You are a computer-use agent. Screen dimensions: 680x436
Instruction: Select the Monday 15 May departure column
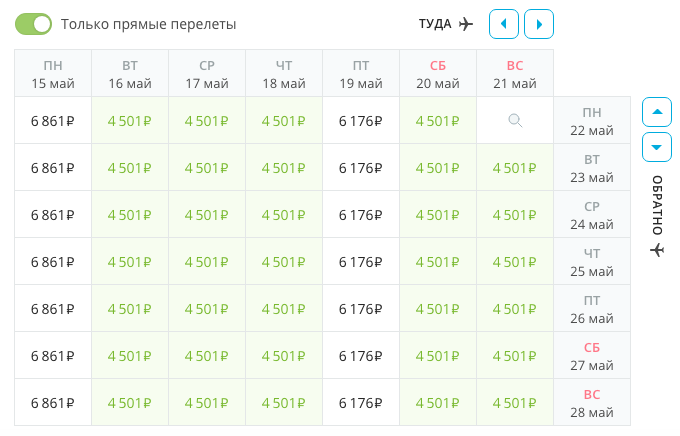click(53, 74)
